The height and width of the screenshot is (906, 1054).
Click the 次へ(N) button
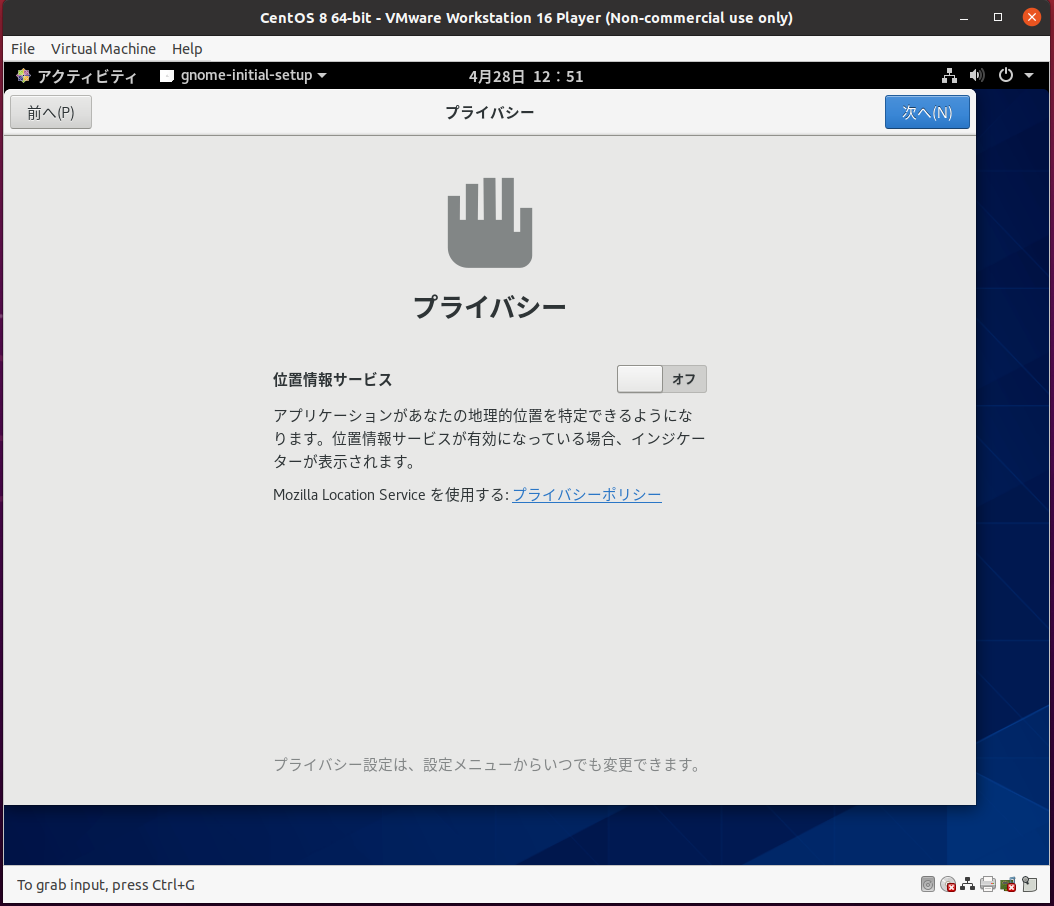[x=926, y=113]
